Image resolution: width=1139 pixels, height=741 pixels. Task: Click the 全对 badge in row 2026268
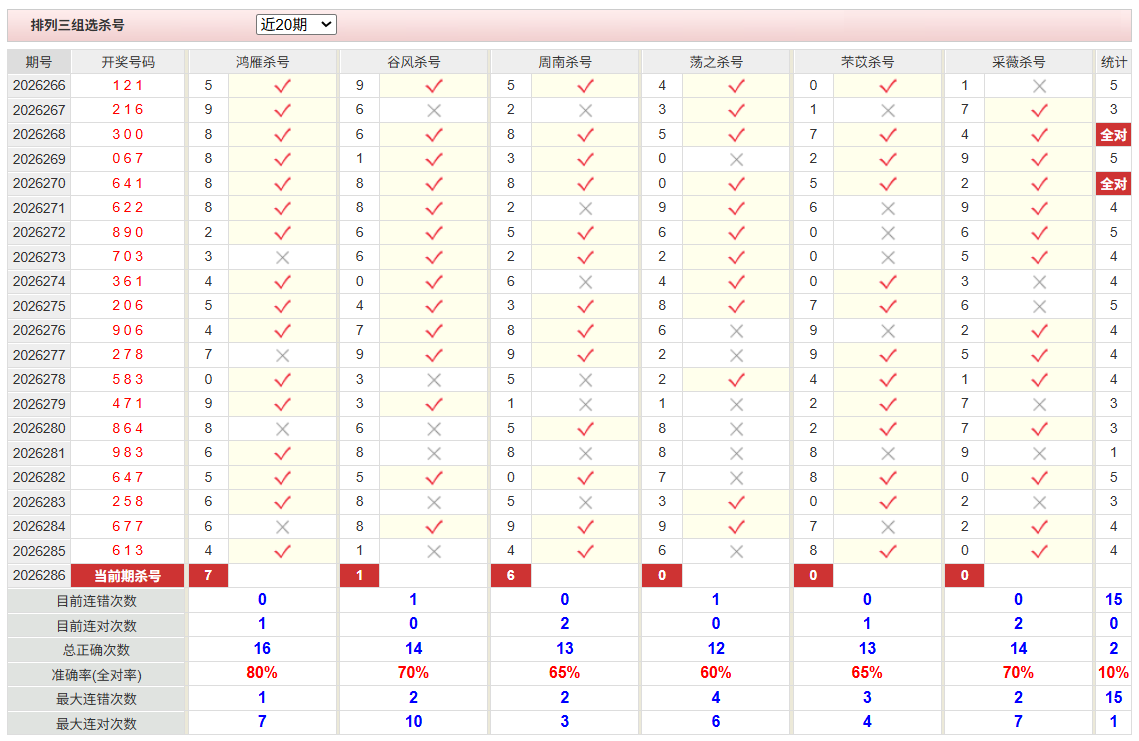[1114, 134]
